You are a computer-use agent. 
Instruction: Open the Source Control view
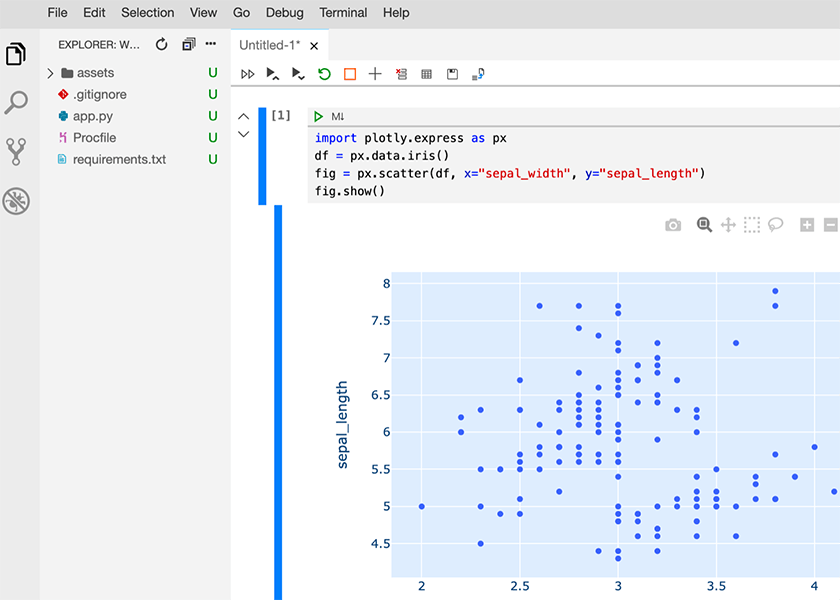16,152
